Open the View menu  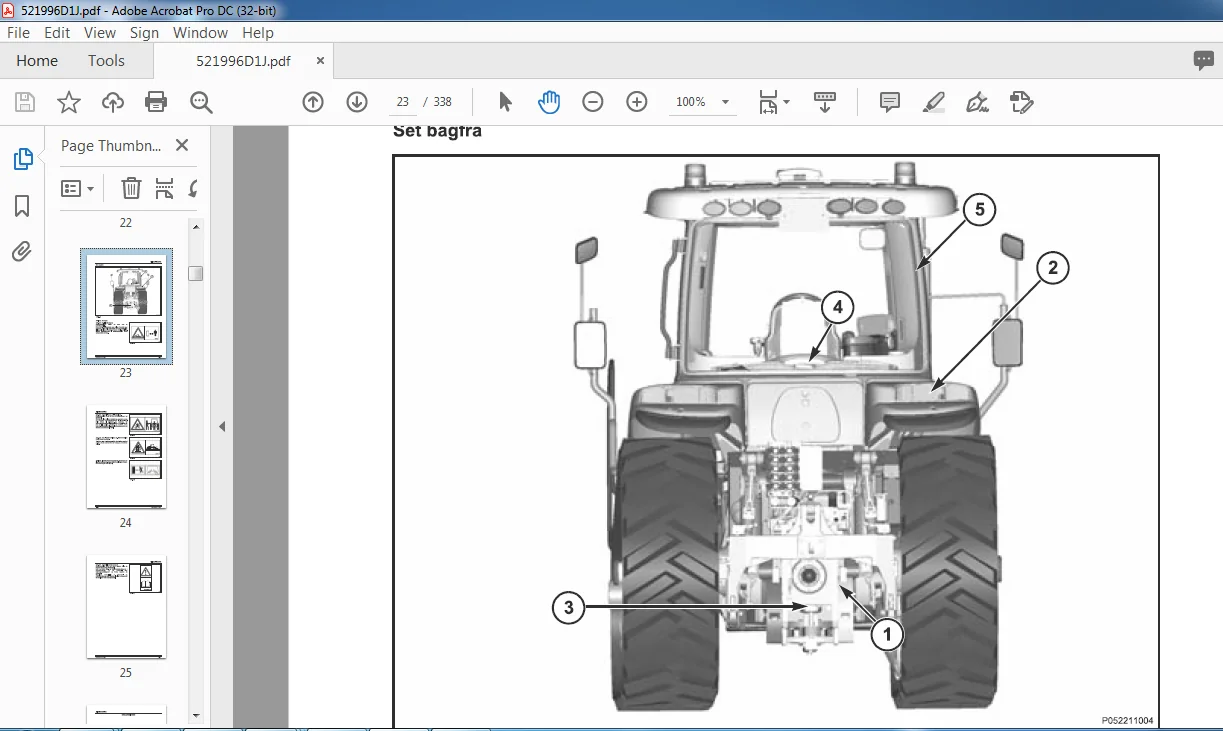(x=100, y=32)
